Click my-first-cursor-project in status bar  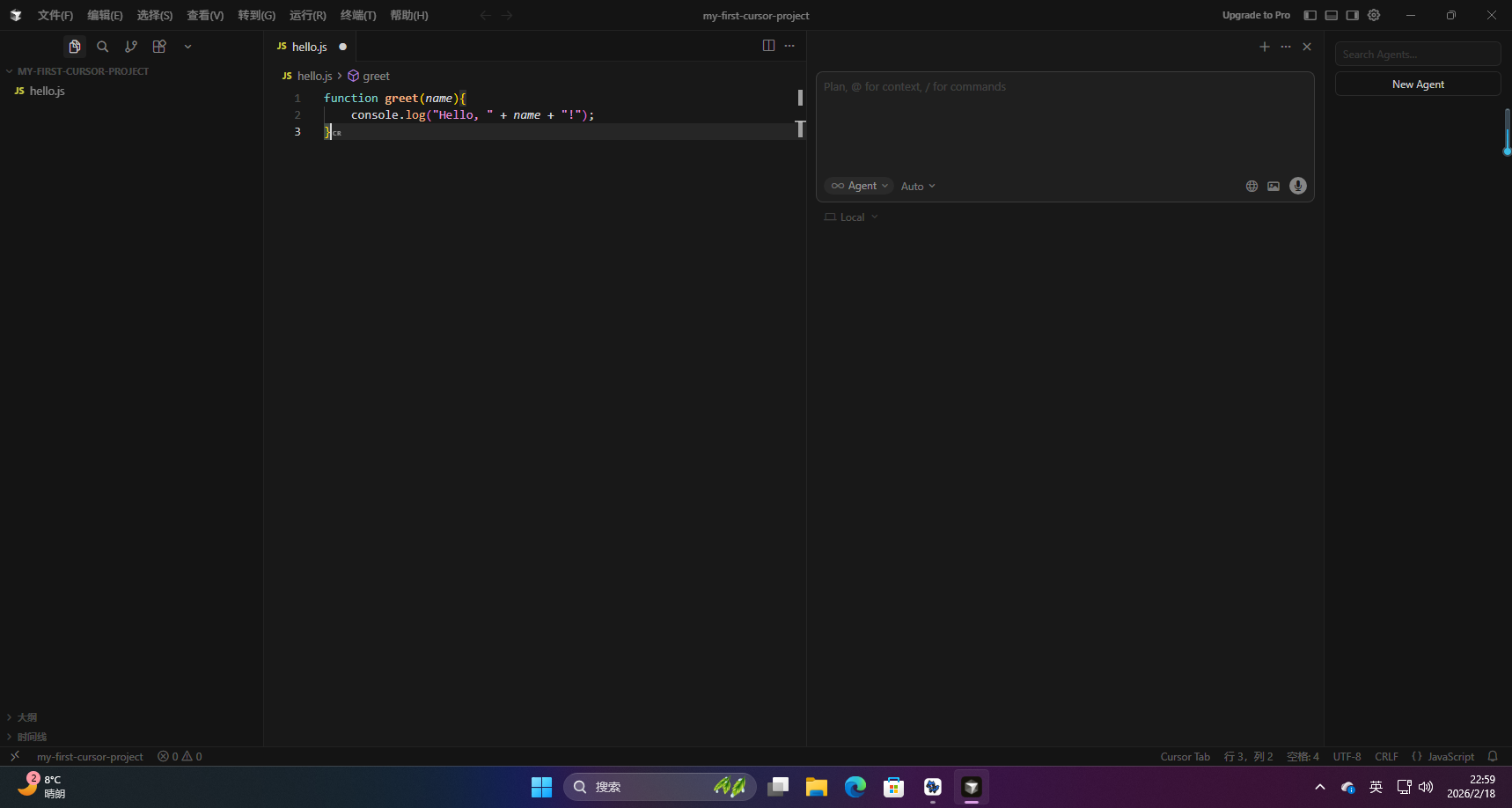(90, 757)
